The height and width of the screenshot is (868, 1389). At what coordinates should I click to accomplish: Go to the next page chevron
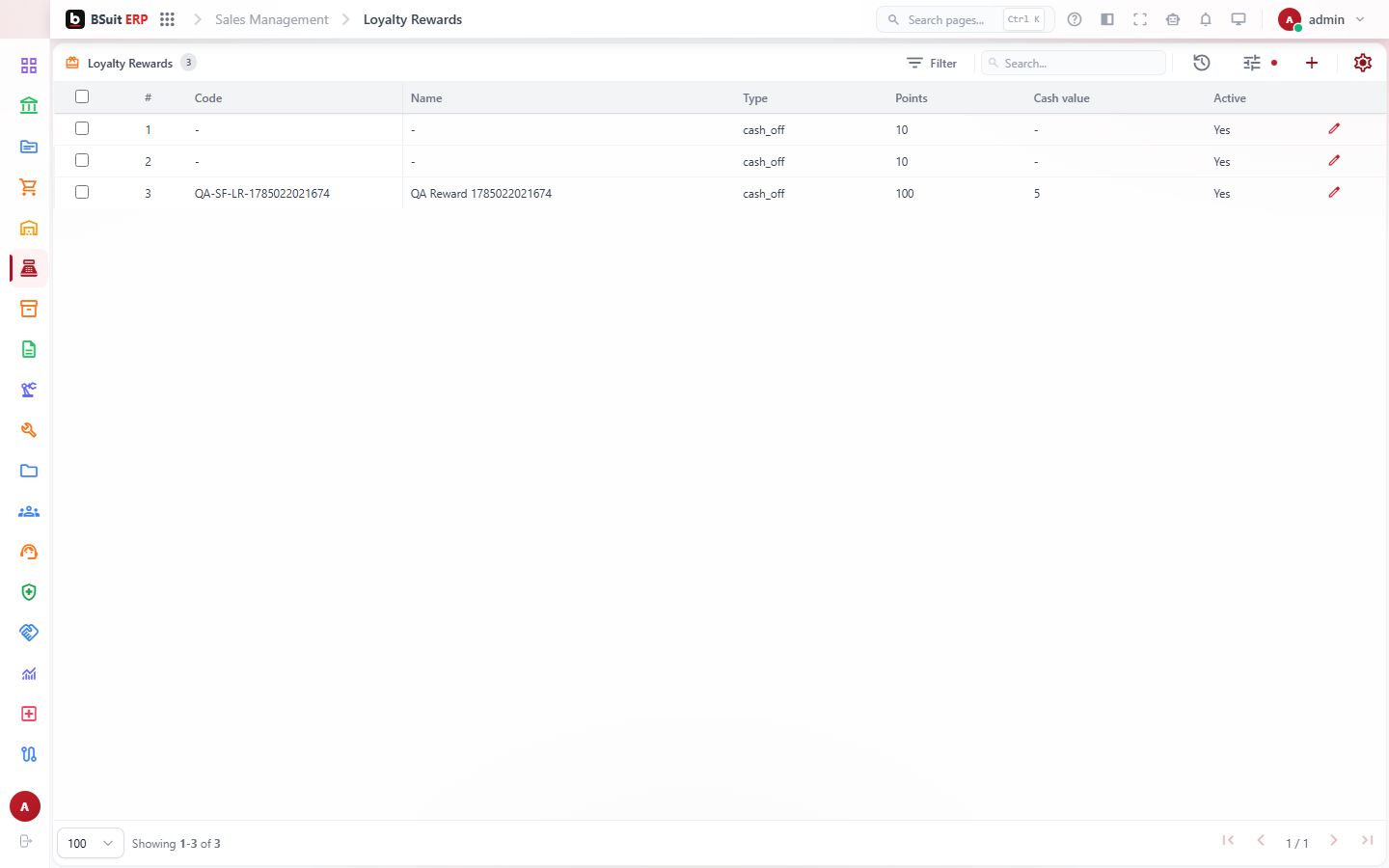1333,841
